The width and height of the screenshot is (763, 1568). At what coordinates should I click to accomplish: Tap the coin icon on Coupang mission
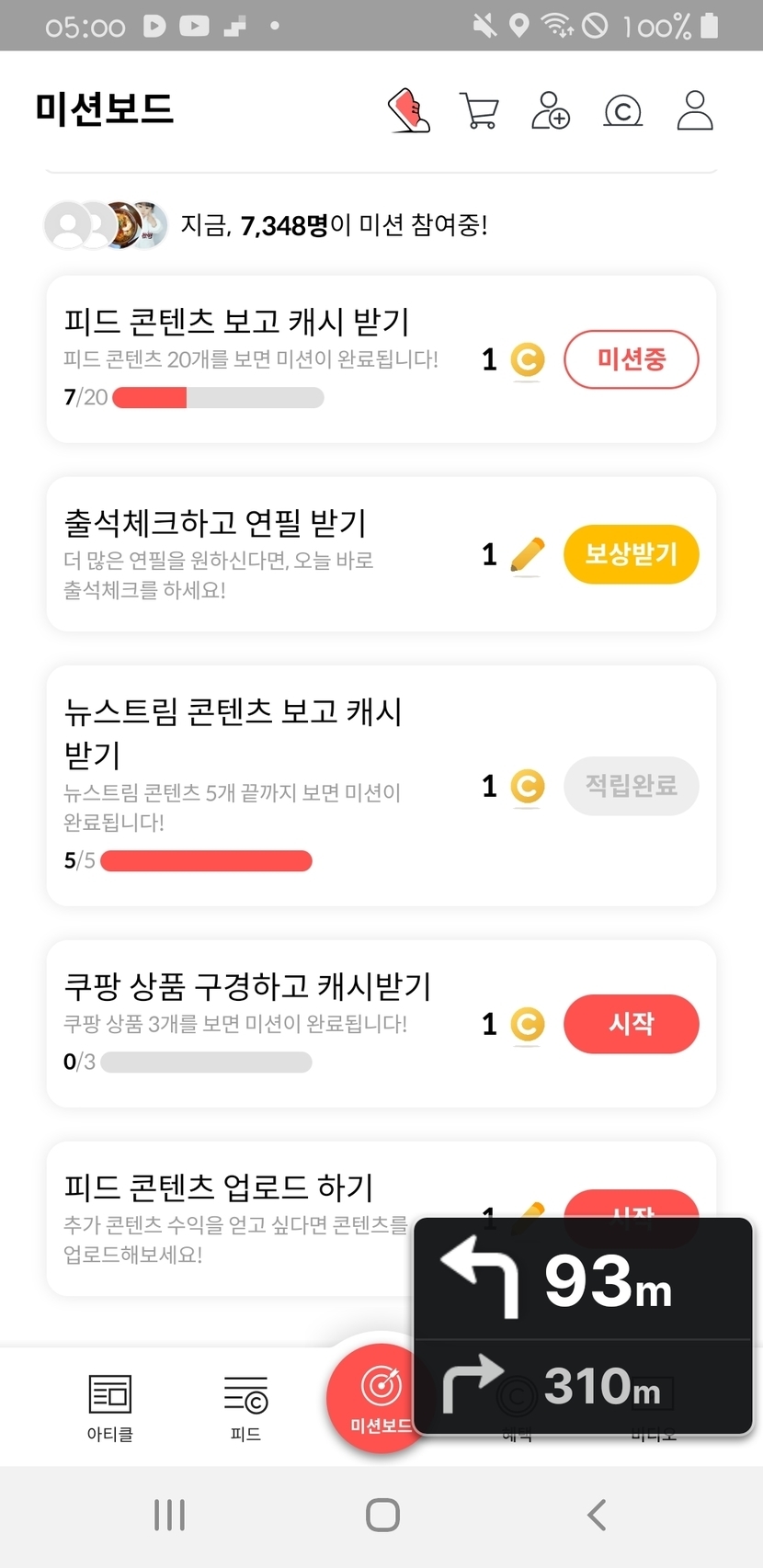pos(527,1024)
